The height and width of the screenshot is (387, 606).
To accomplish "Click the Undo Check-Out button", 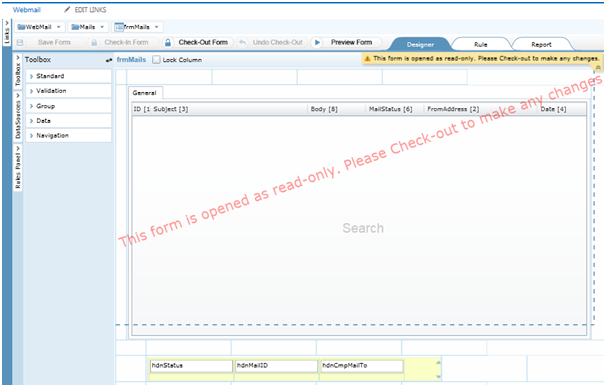I will 272,42.
